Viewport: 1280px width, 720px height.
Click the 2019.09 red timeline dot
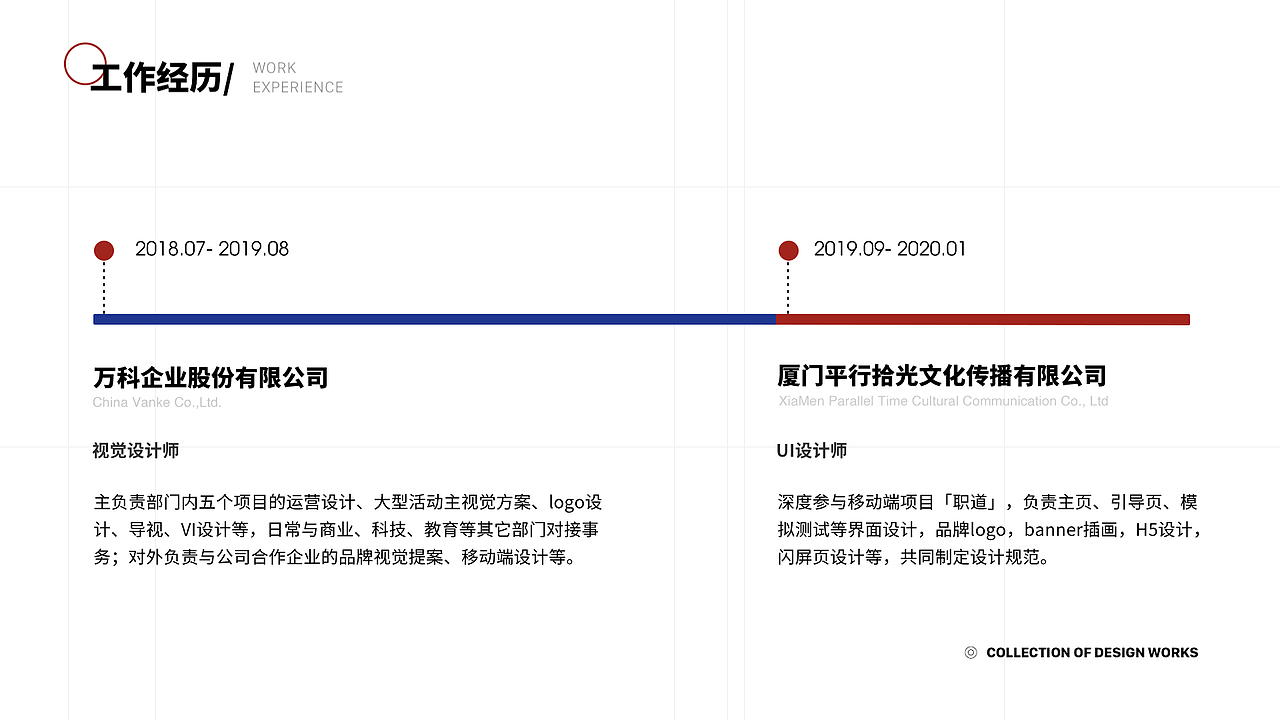[x=788, y=250]
